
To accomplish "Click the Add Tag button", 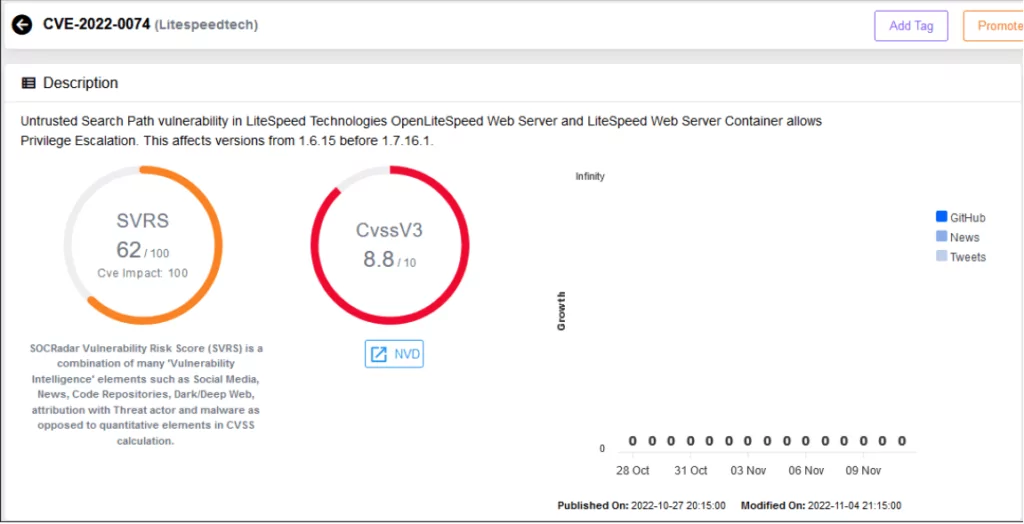I will click(x=911, y=26).
